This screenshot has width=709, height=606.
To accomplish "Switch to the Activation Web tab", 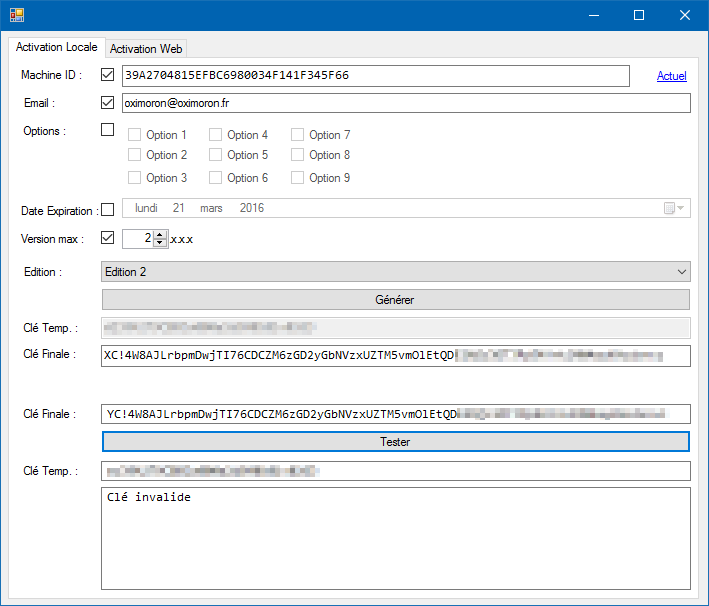I will click(146, 49).
